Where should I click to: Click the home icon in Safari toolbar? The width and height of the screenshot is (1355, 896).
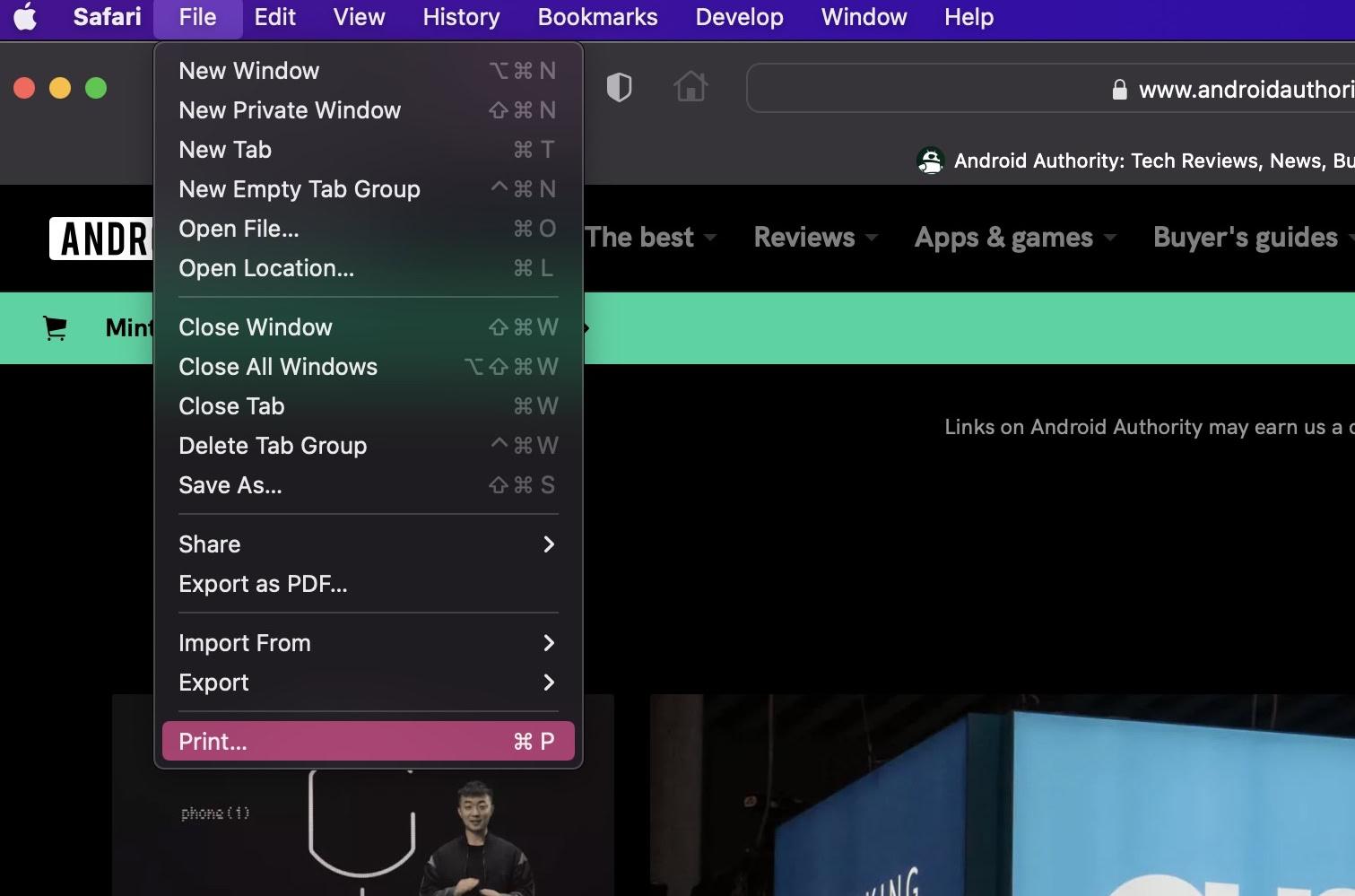[x=691, y=87]
